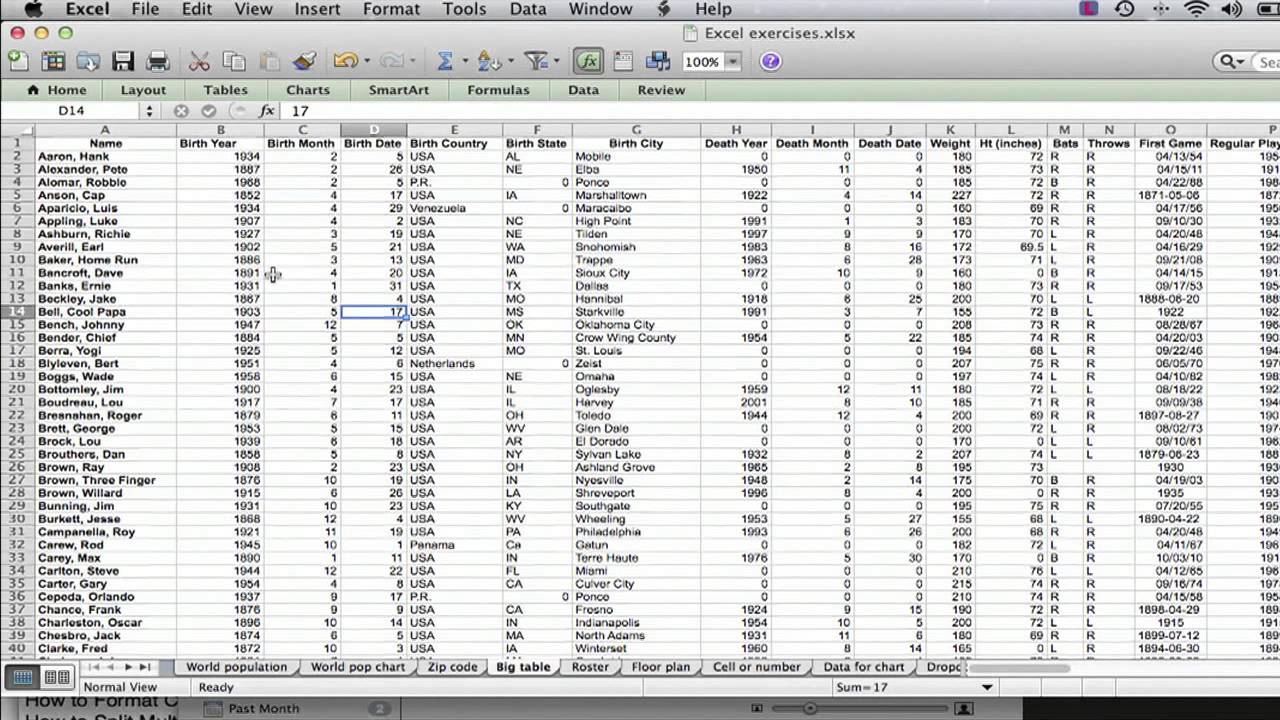Open the templates gallery toolbar icon

pos(52,61)
